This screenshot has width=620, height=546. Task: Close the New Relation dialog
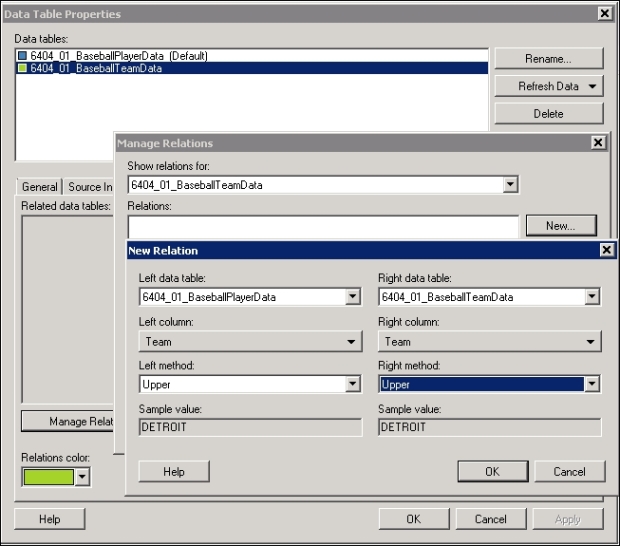tap(606, 250)
